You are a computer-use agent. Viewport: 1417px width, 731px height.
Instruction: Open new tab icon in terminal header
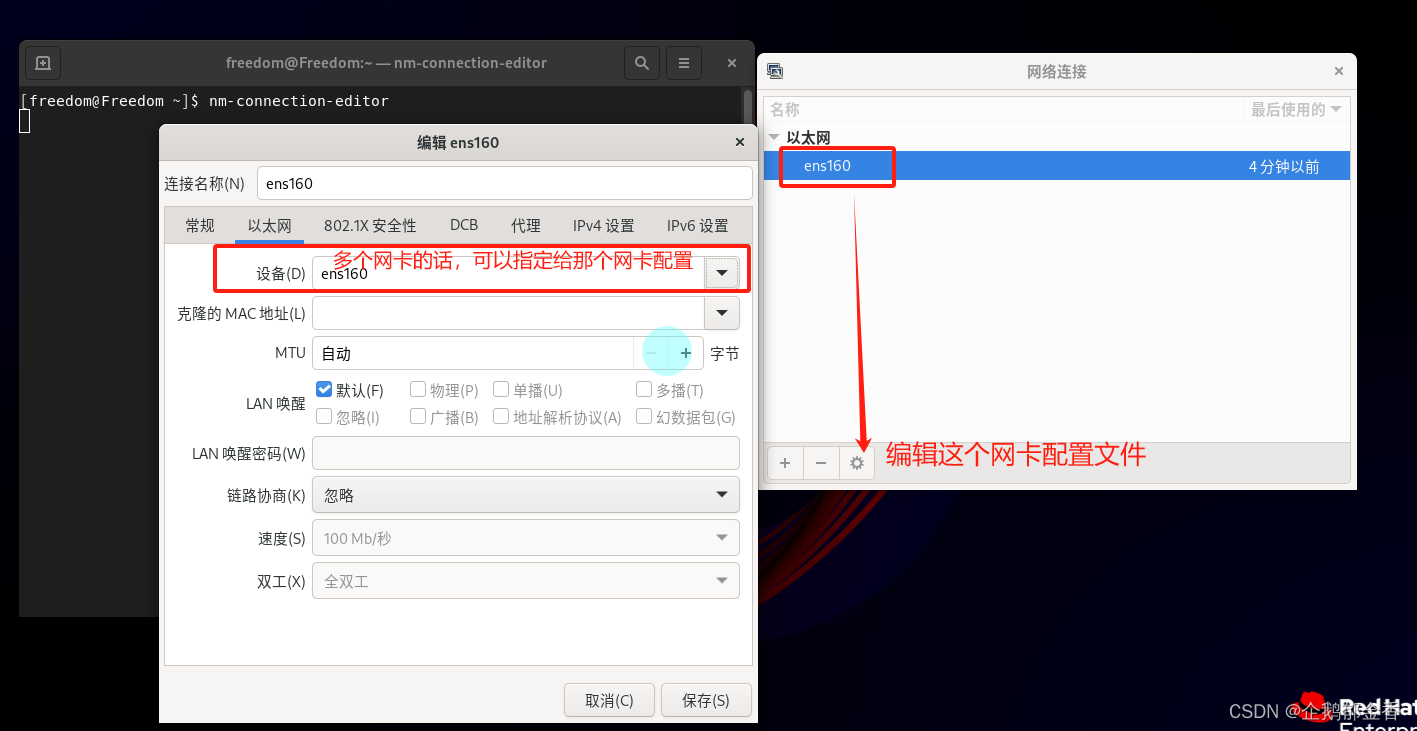[x=43, y=63]
